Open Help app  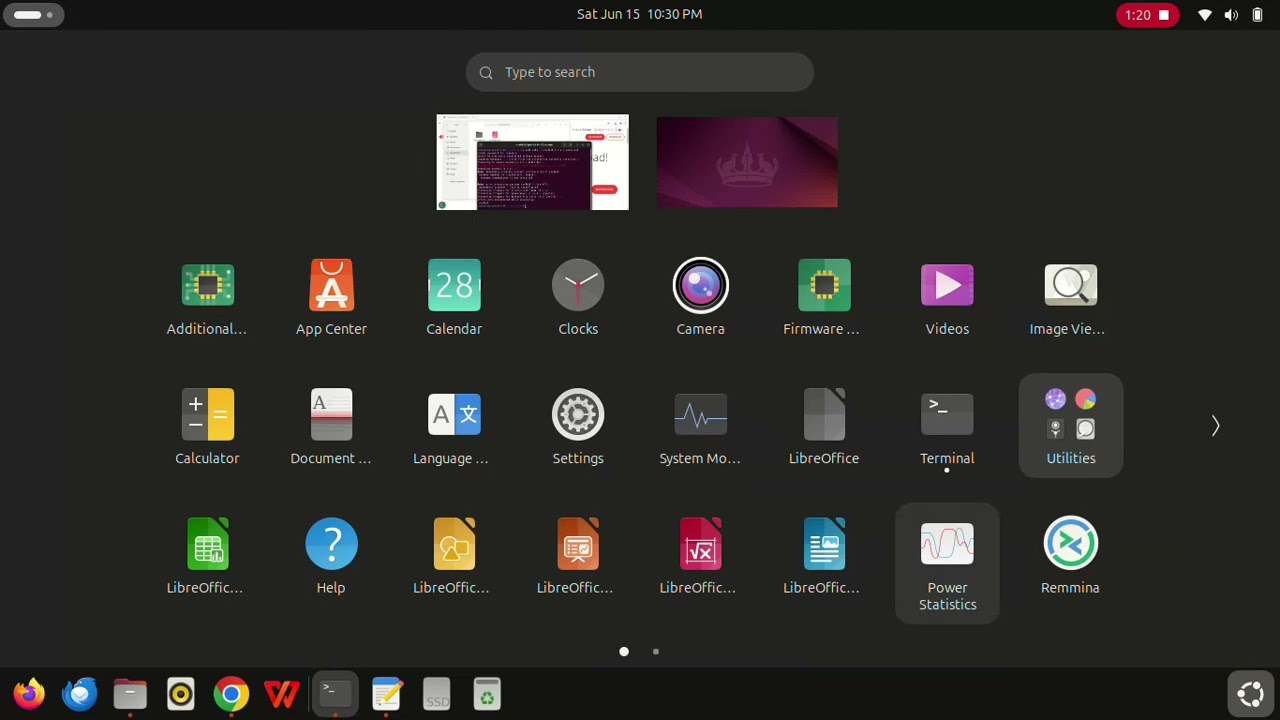click(x=331, y=556)
